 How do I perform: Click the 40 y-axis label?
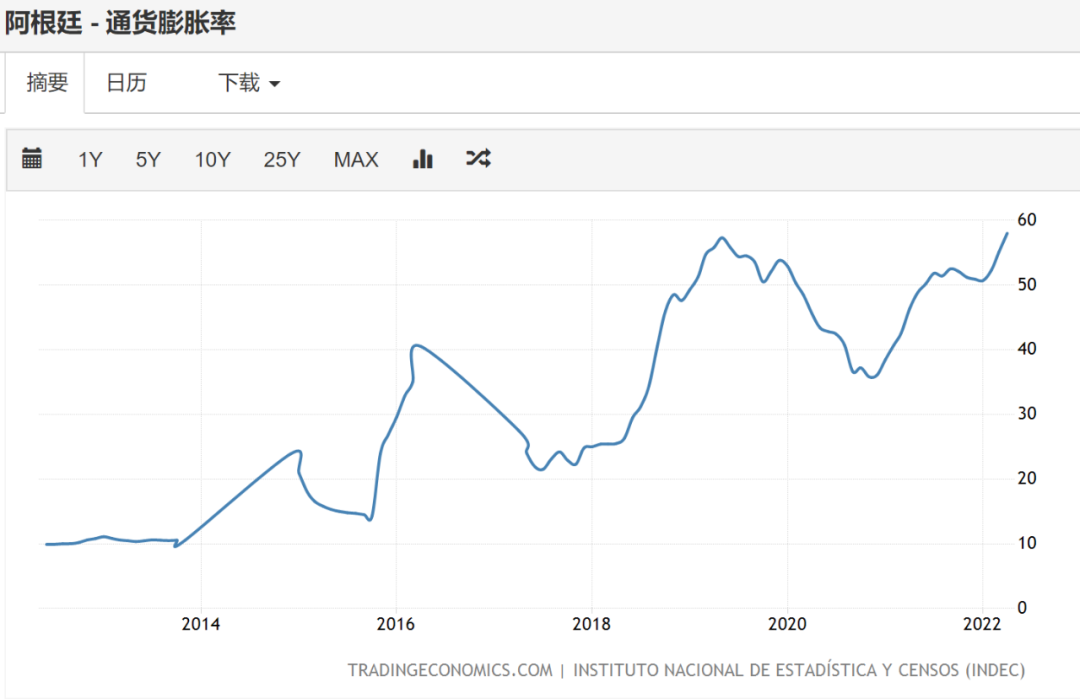coord(1026,349)
